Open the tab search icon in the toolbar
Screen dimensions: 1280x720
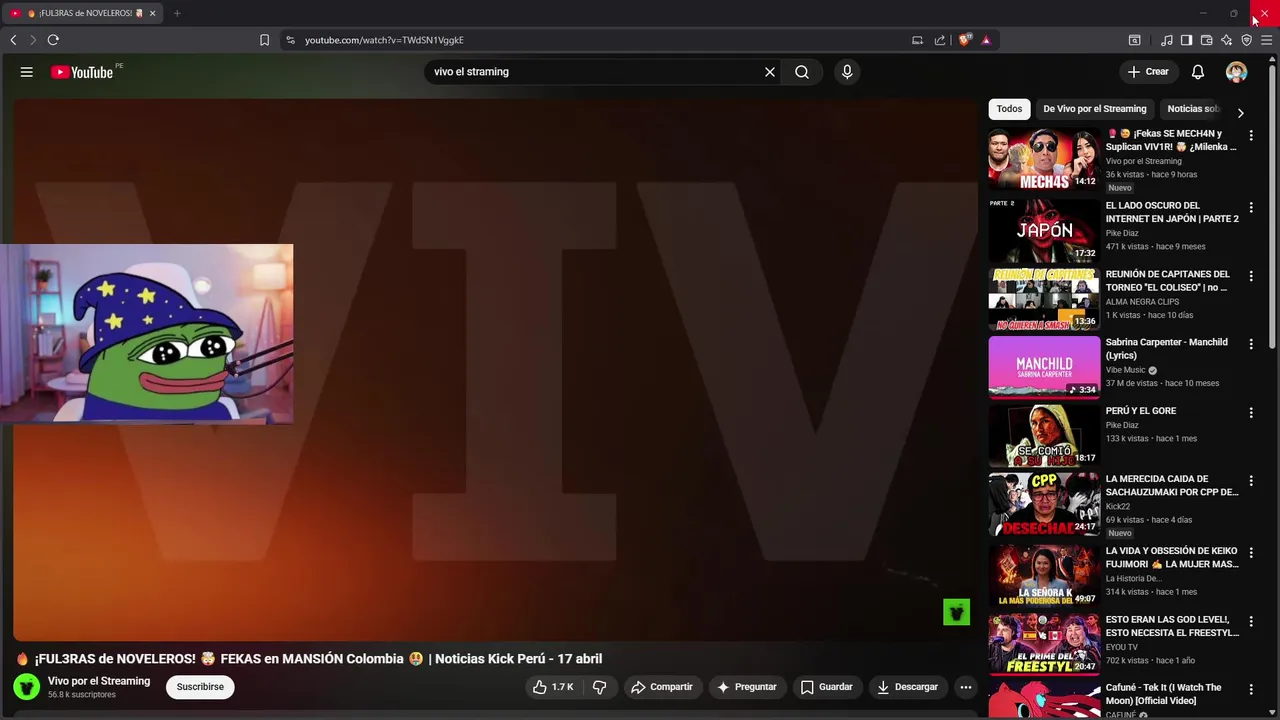click(1134, 40)
